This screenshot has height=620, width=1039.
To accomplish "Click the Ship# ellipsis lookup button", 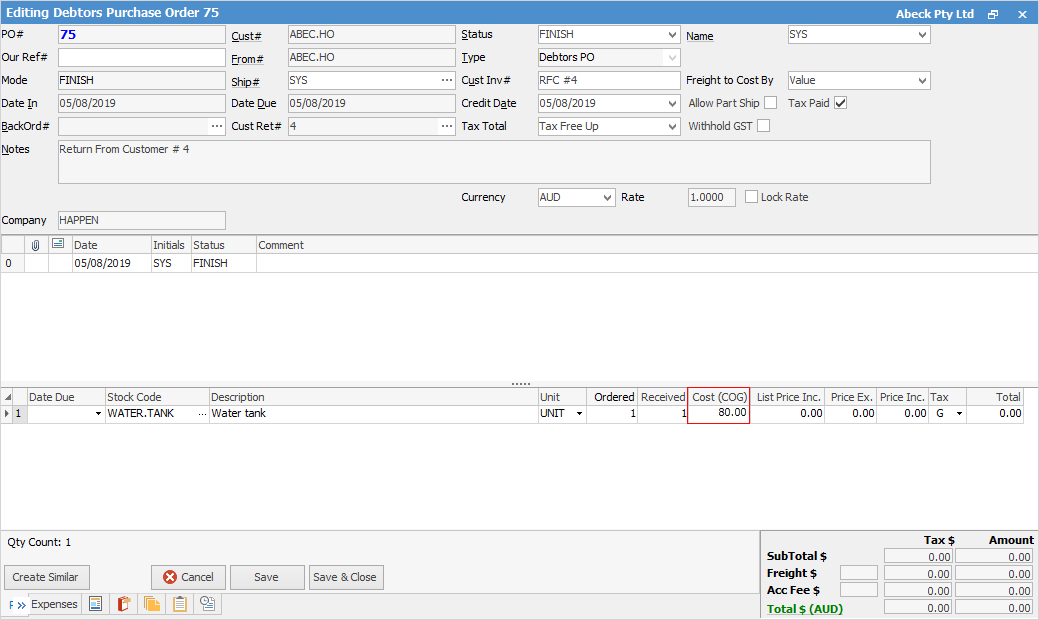I will click(x=446, y=80).
